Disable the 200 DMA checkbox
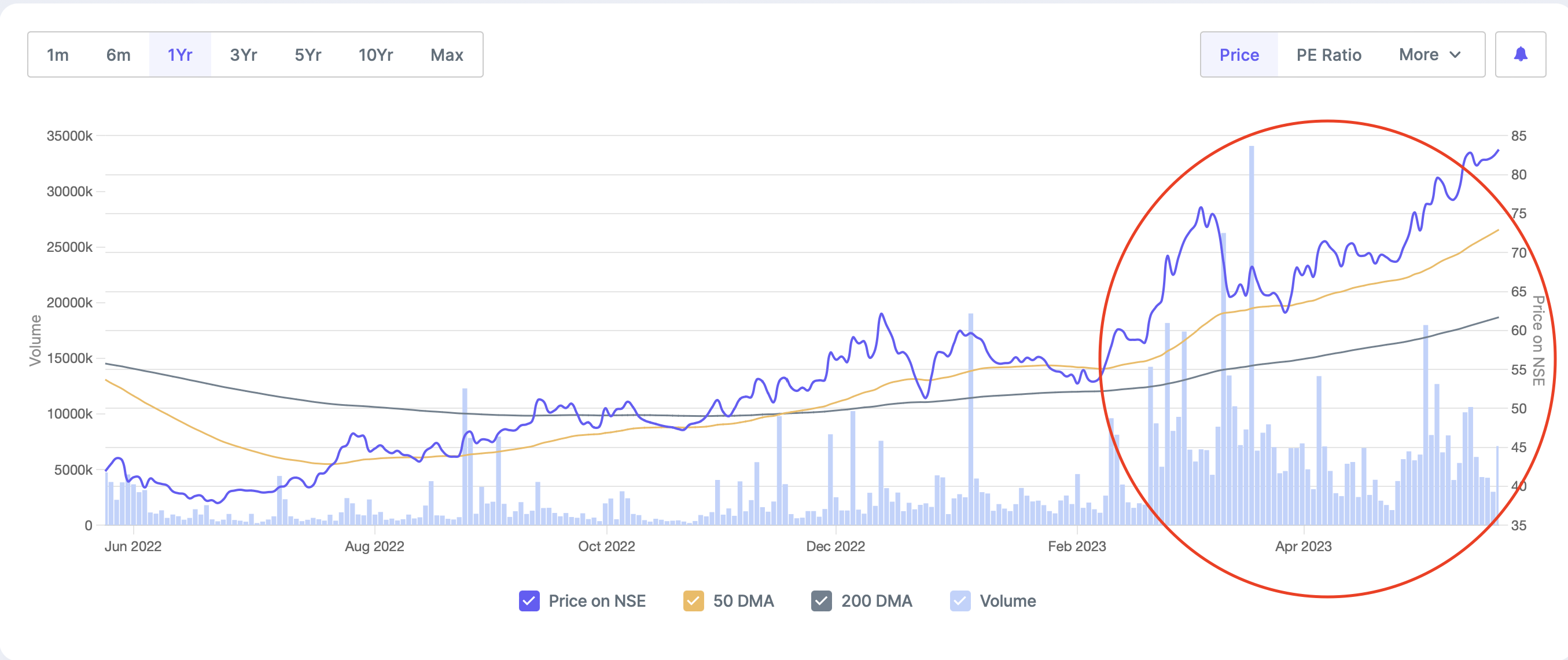The image size is (1568, 660). point(821,601)
